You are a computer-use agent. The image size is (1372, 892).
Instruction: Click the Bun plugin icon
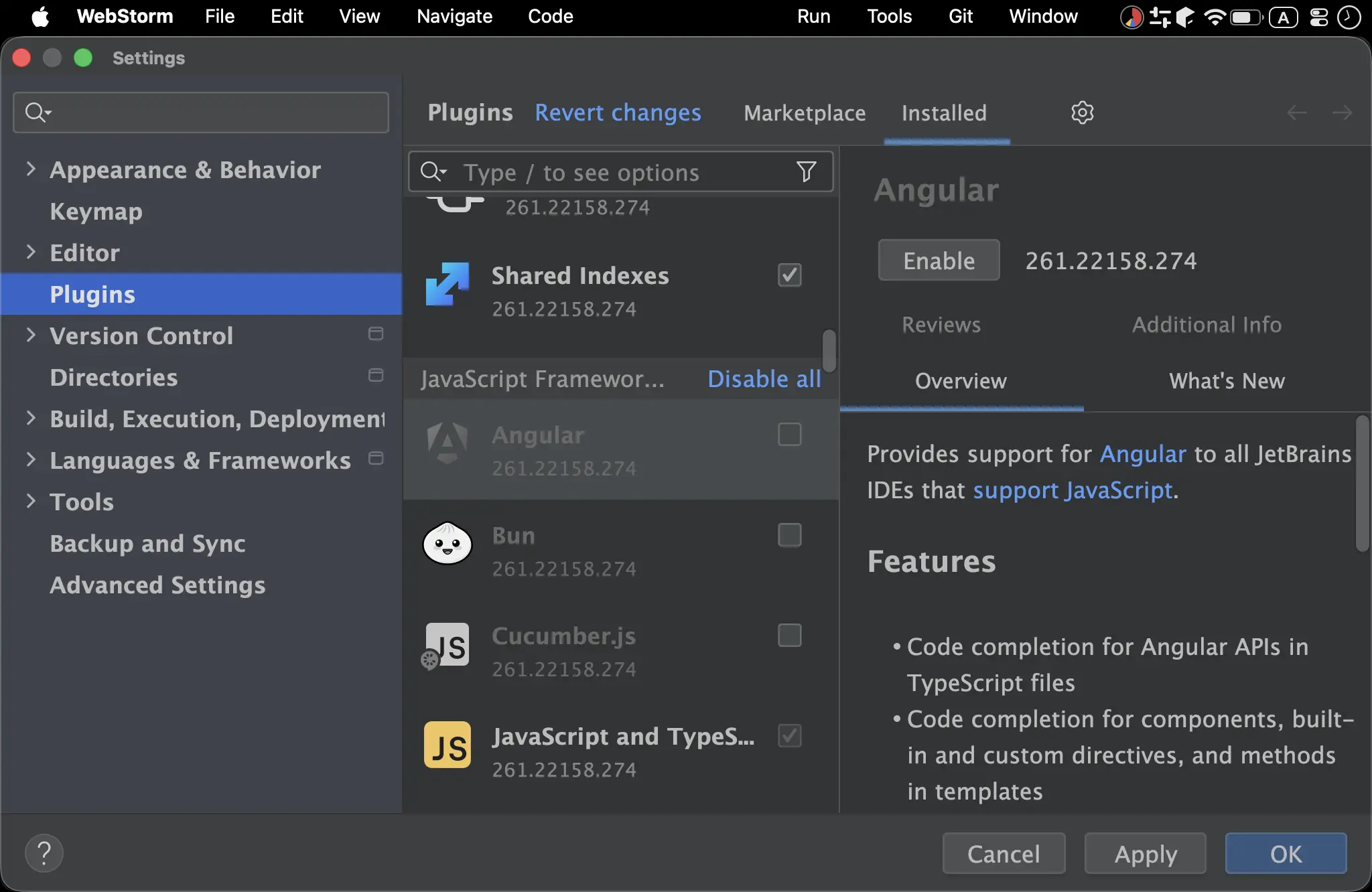(448, 543)
